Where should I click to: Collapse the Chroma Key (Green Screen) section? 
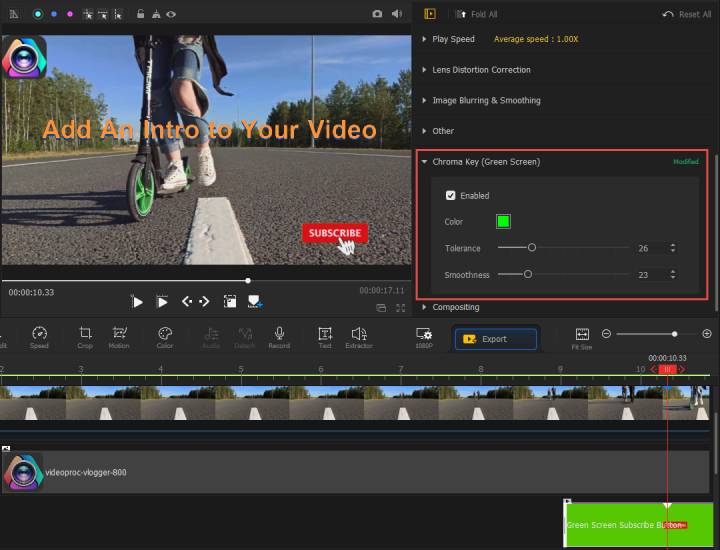pos(486,161)
